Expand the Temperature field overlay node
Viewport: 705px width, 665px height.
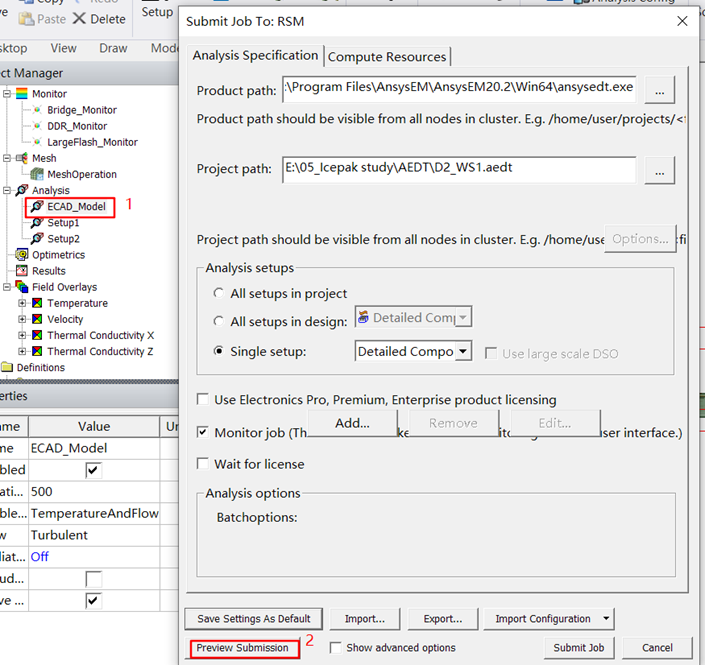coord(22,303)
